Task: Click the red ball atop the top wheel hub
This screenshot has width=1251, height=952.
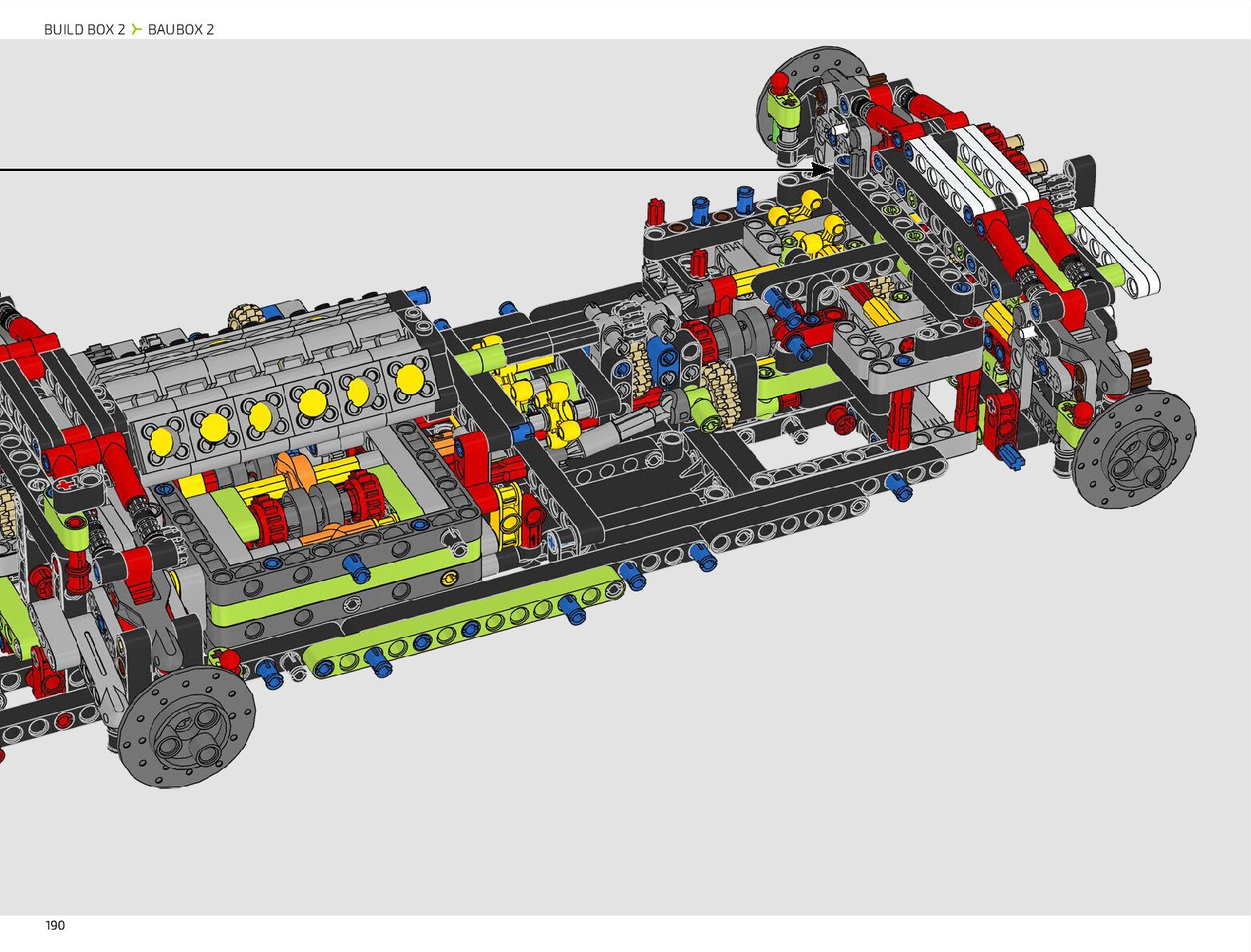Action: [779, 81]
